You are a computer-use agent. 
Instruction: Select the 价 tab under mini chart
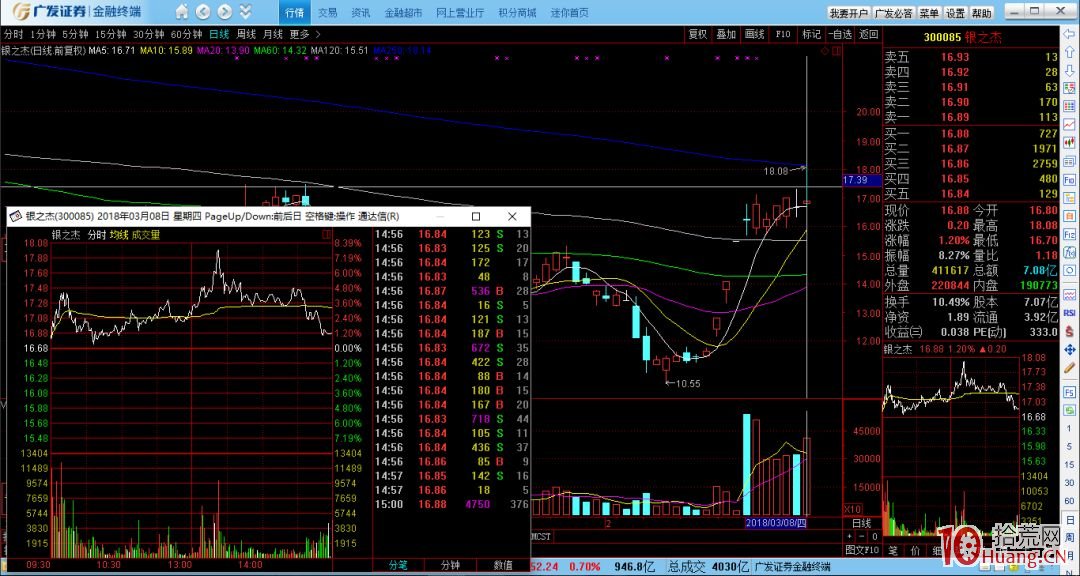[x=915, y=551]
